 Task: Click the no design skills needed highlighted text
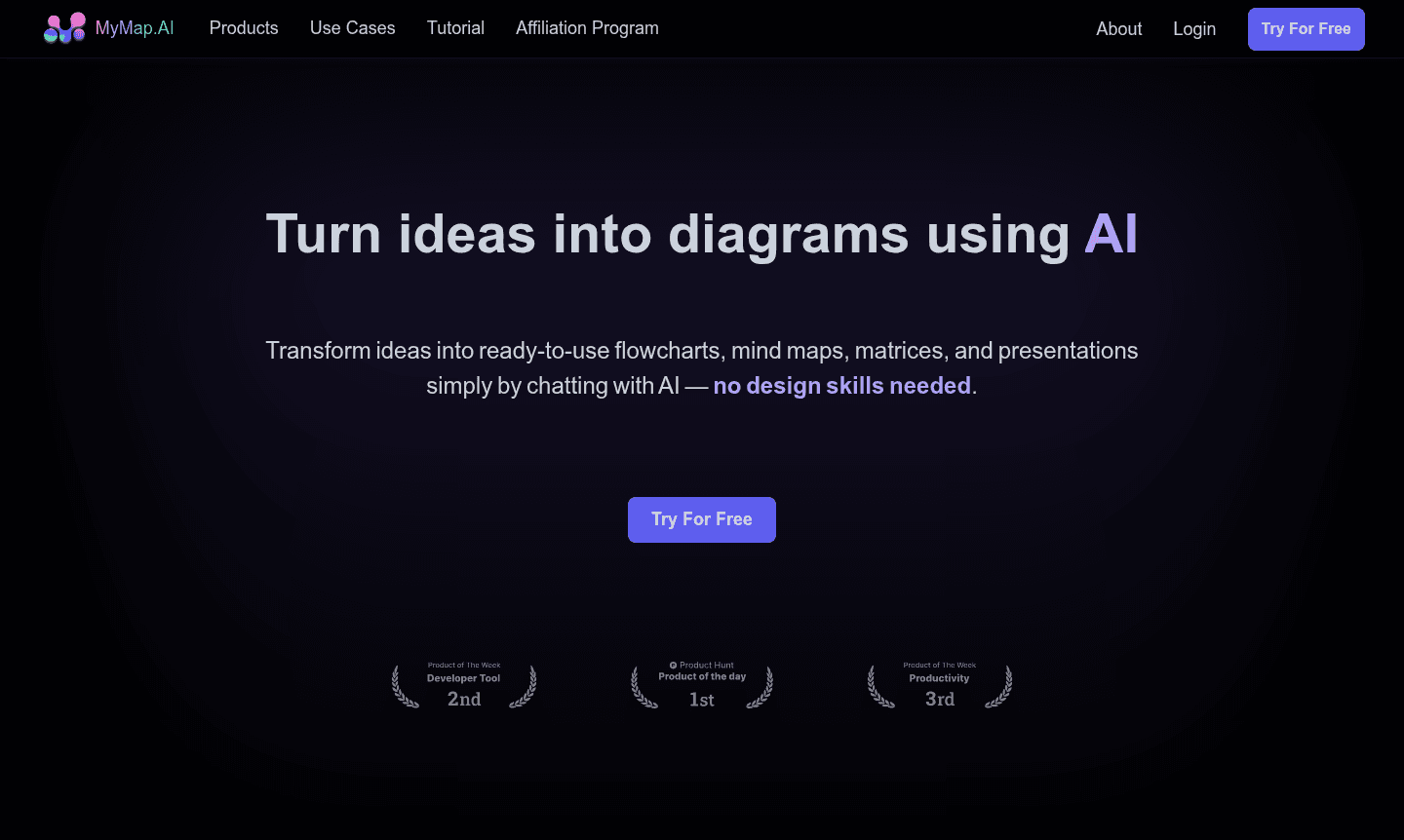[841, 386]
